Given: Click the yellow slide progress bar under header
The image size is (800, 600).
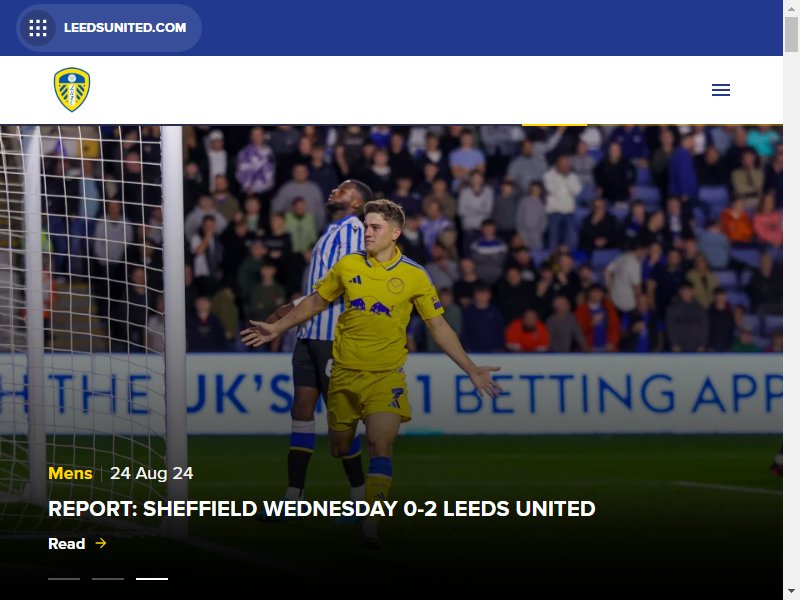Looking at the screenshot, I should click(554, 124).
